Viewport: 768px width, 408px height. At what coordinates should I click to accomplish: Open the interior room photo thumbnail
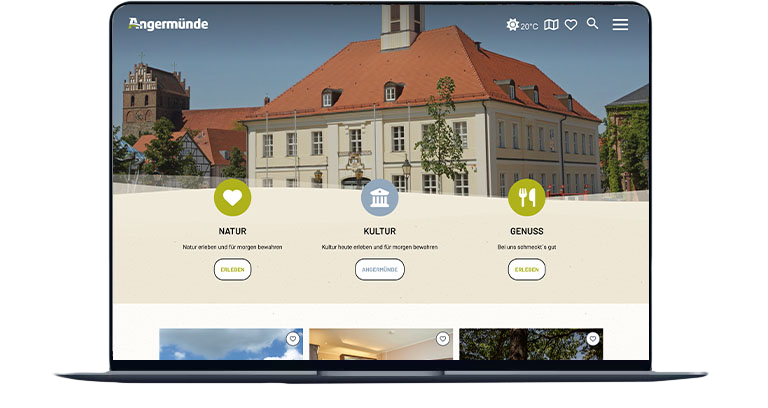(381, 344)
